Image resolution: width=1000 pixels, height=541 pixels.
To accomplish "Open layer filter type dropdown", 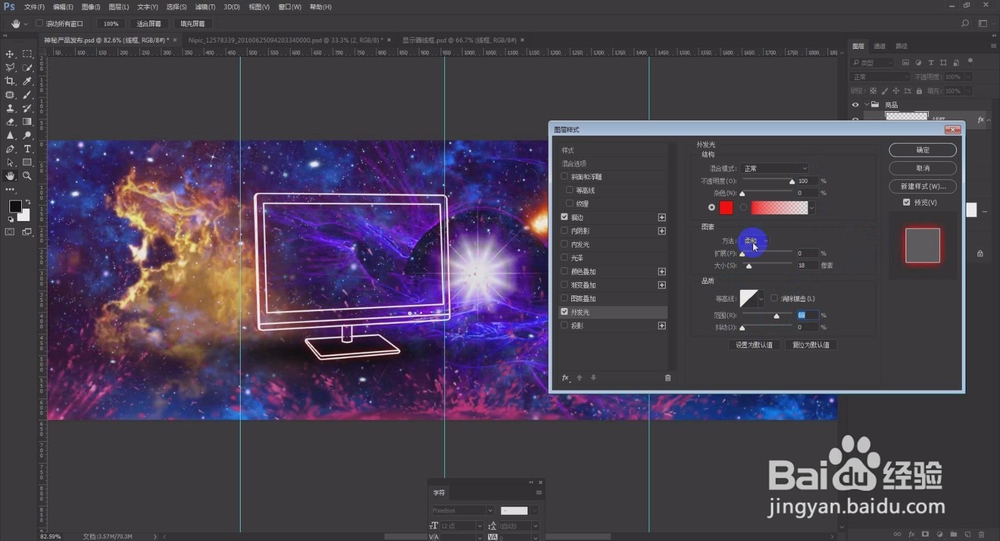I will (873, 63).
